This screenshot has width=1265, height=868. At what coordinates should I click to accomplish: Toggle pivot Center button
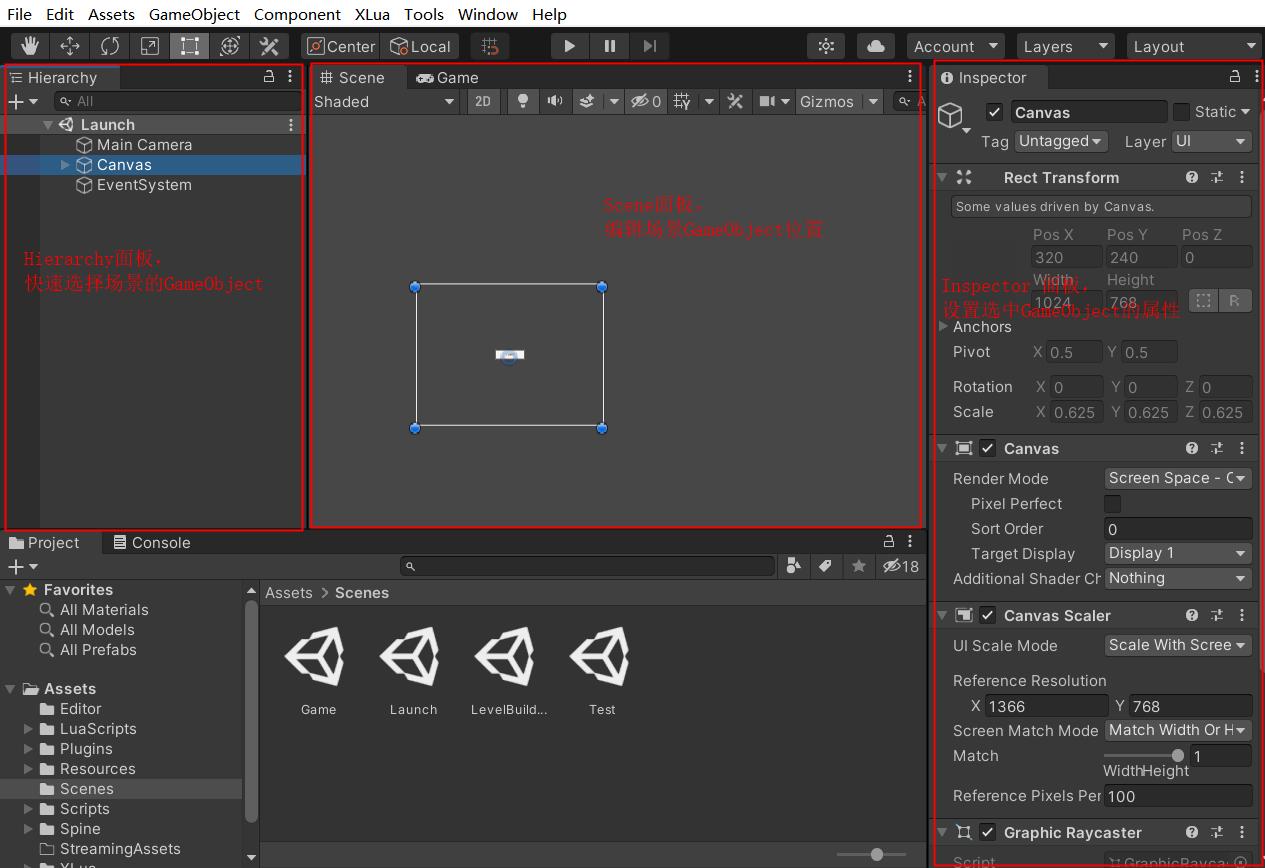tap(341, 46)
